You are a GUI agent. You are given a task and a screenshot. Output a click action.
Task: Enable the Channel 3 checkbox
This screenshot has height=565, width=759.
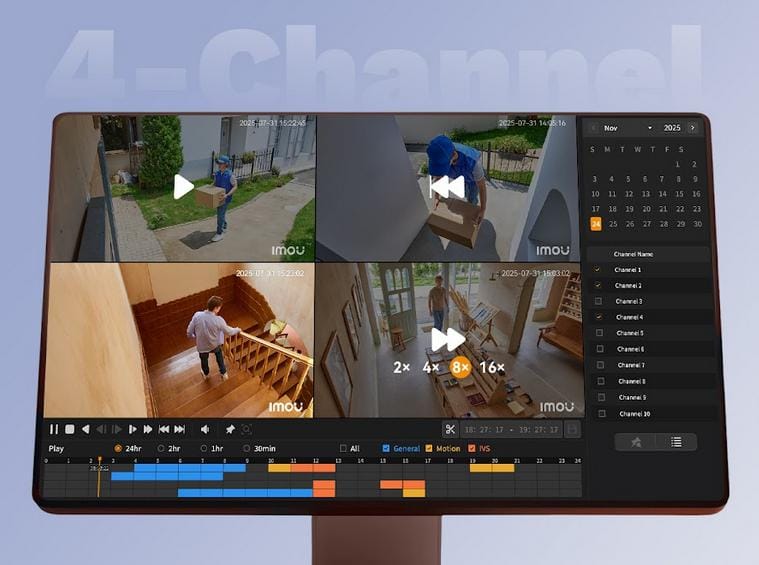599,301
